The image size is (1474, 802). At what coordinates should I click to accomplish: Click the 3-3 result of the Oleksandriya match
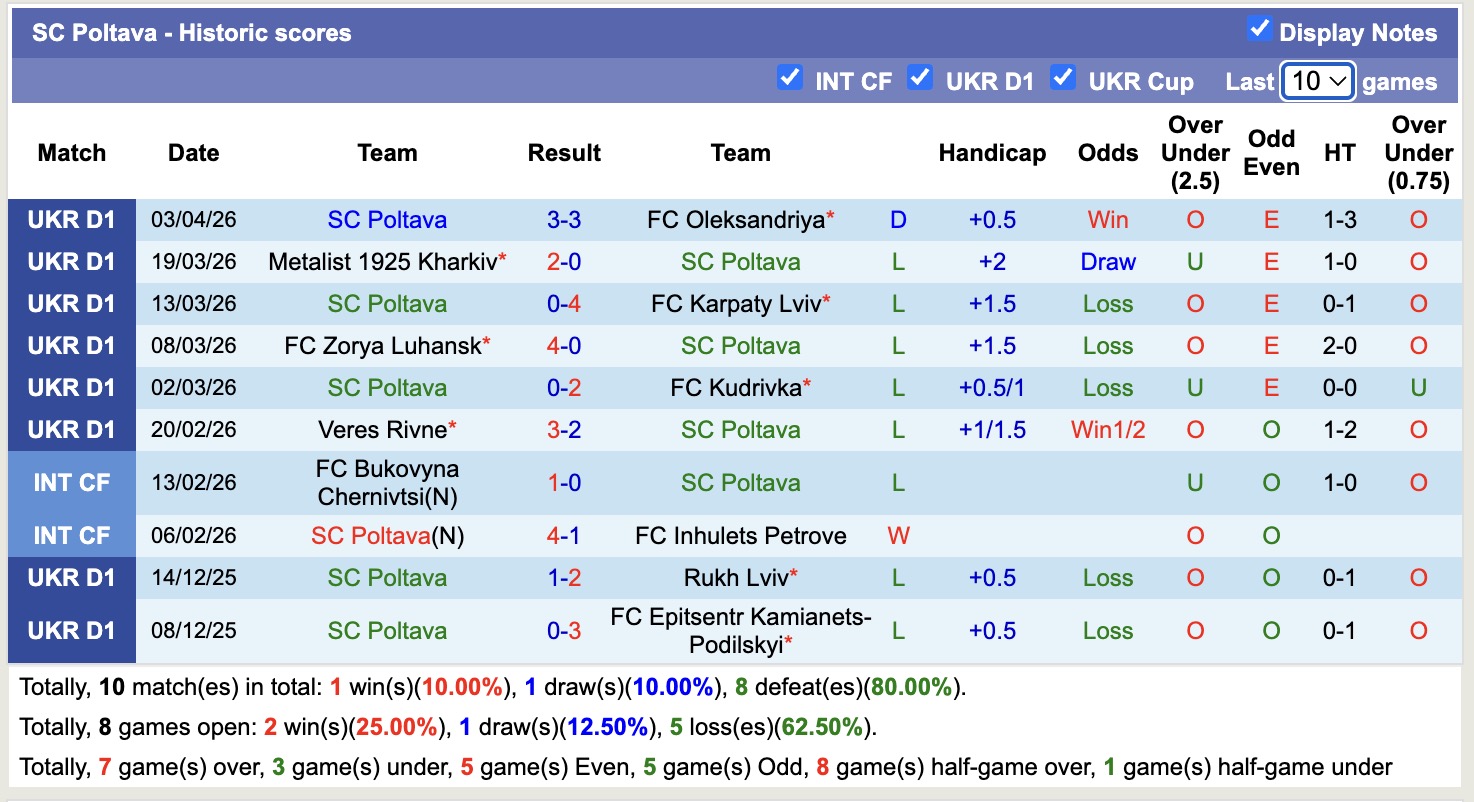[x=564, y=219]
